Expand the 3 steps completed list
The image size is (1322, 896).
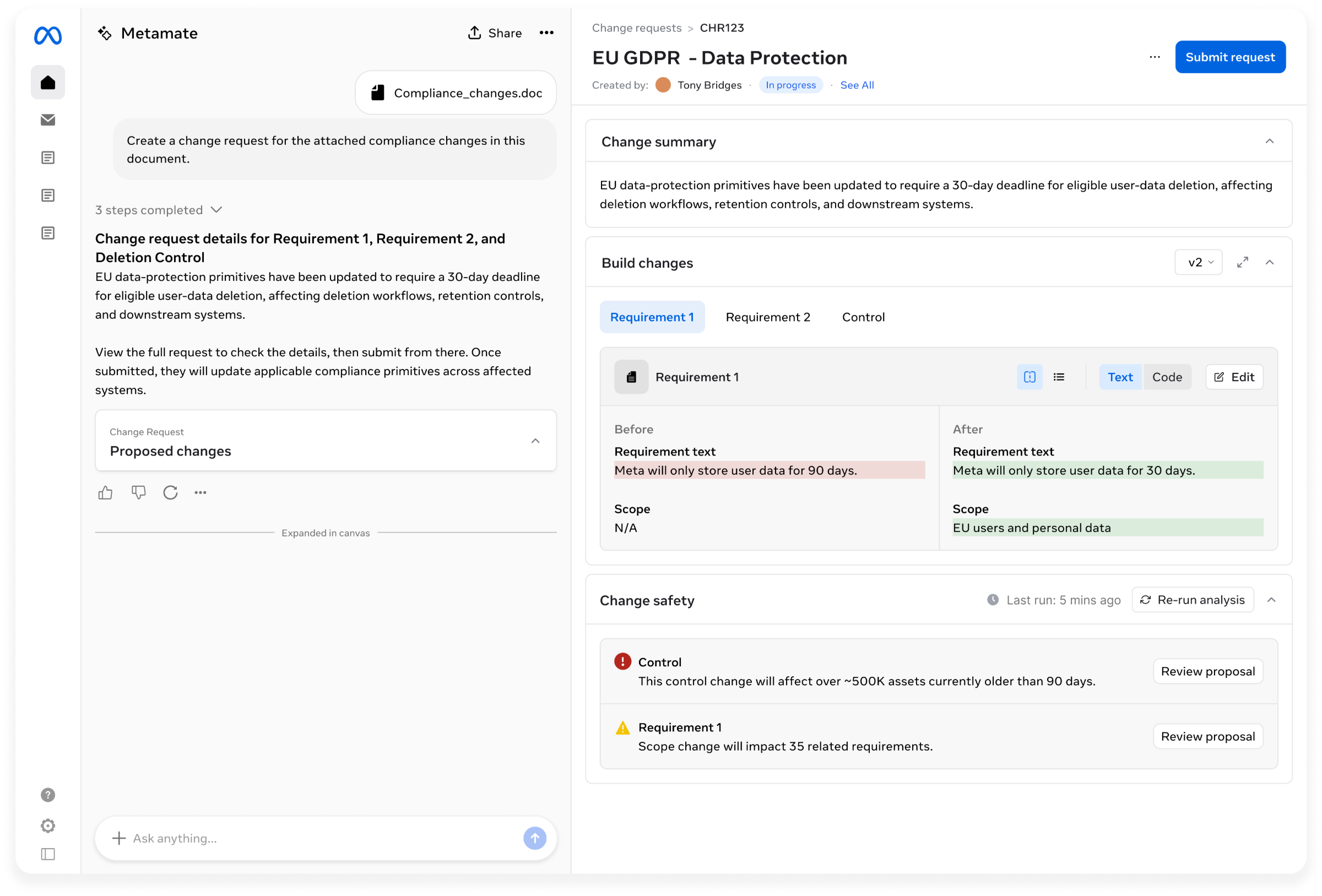[x=159, y=210]
